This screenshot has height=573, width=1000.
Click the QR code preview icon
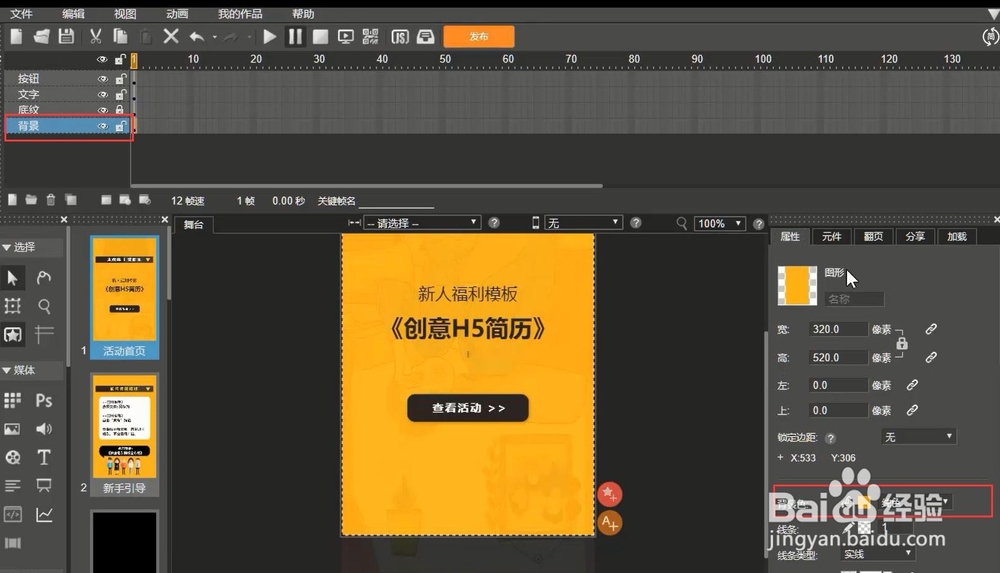coord(371,36)
